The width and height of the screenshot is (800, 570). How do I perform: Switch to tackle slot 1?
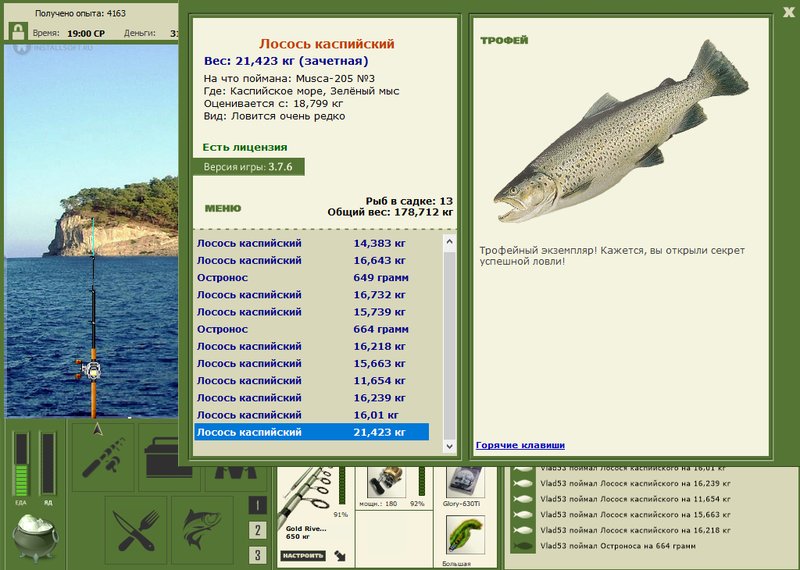coord(257,506)
